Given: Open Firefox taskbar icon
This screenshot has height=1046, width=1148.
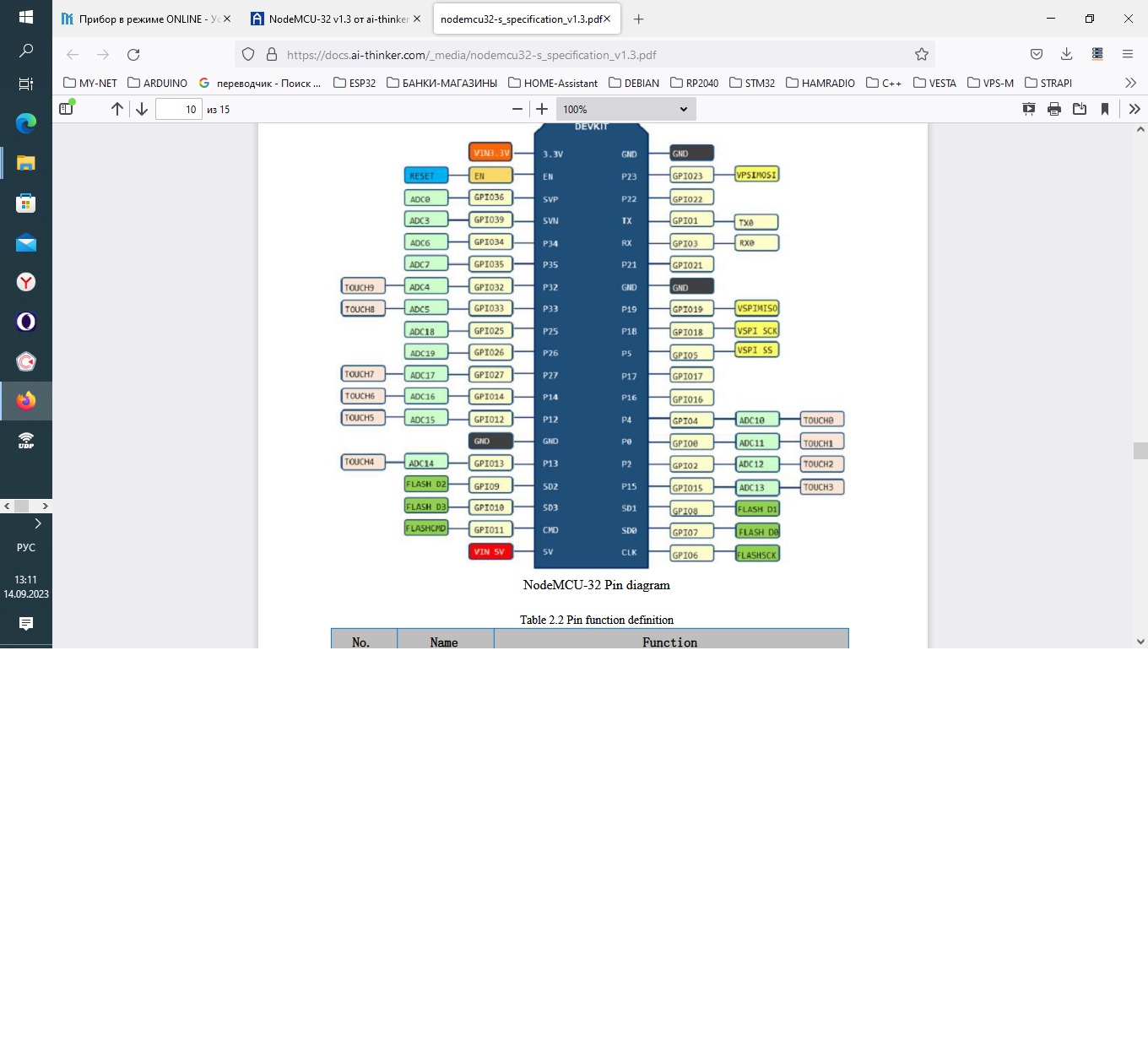Looking at the screenshot, I should pyautogui.click(x=26, y=401).
